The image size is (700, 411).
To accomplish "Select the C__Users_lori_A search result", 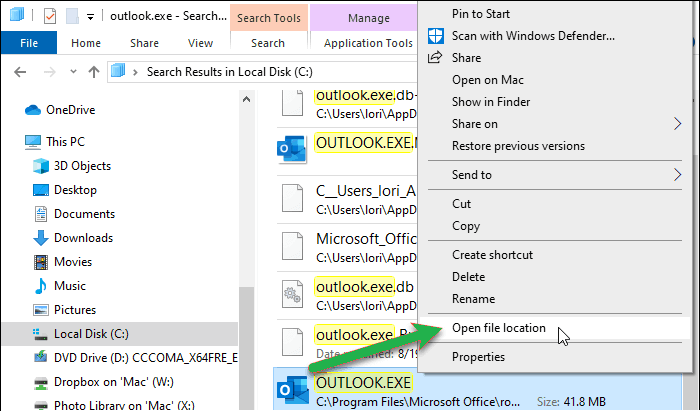I will click(346, 199).
